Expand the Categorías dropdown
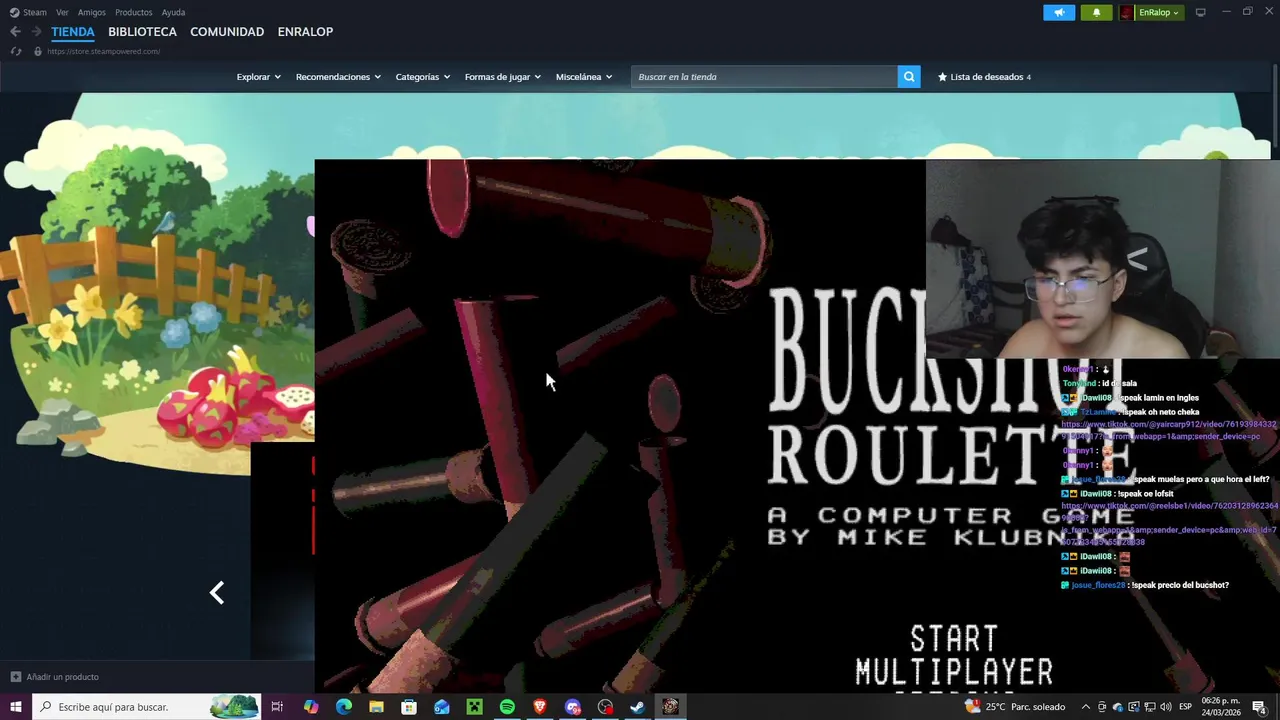This screenshot has width=1280, height=720. (x=423, y=77)
